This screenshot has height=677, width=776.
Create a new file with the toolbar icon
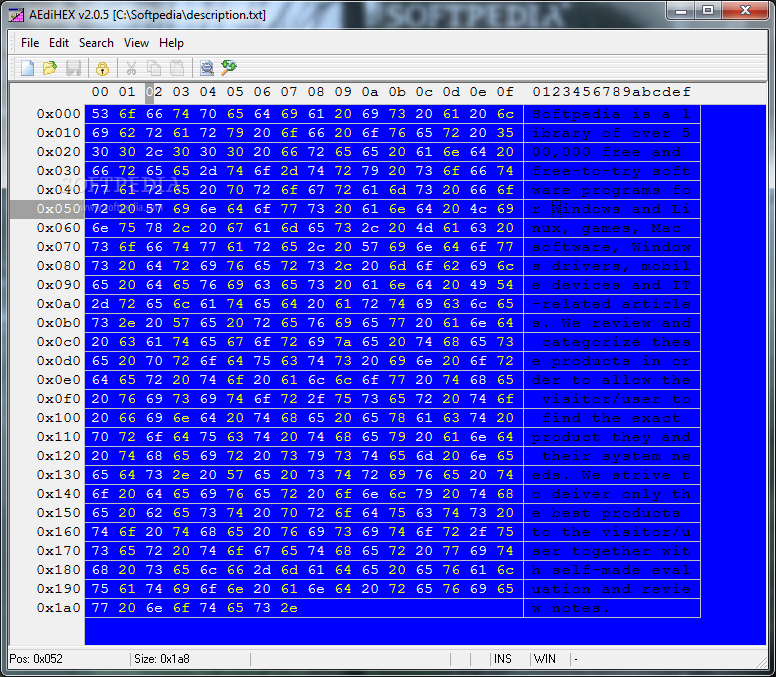coord(27,68)
